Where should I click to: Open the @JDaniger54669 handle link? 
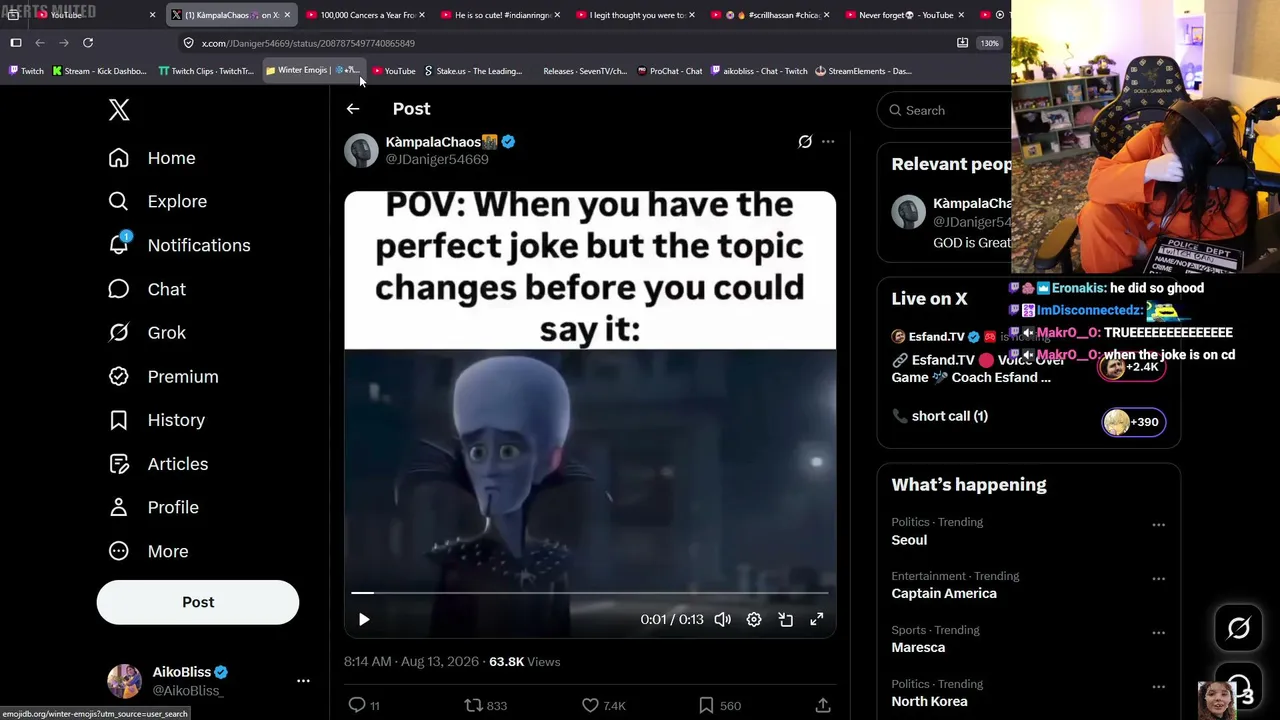pyautogui.click(x=437, y=159)
